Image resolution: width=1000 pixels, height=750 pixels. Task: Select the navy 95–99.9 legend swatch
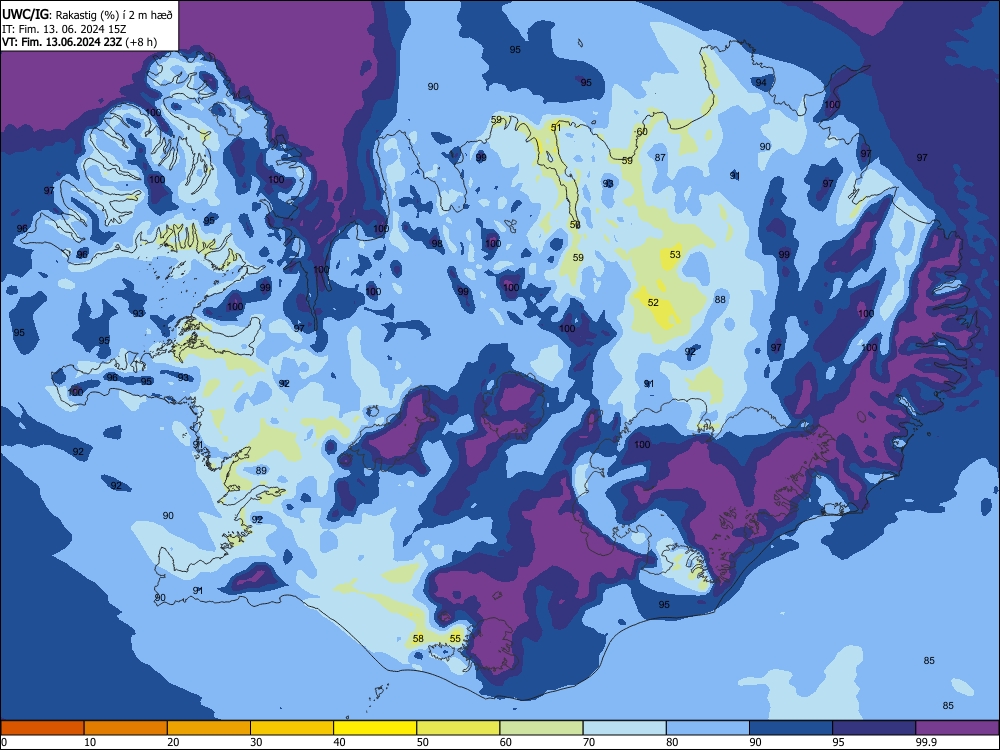(x=874, y=728)
